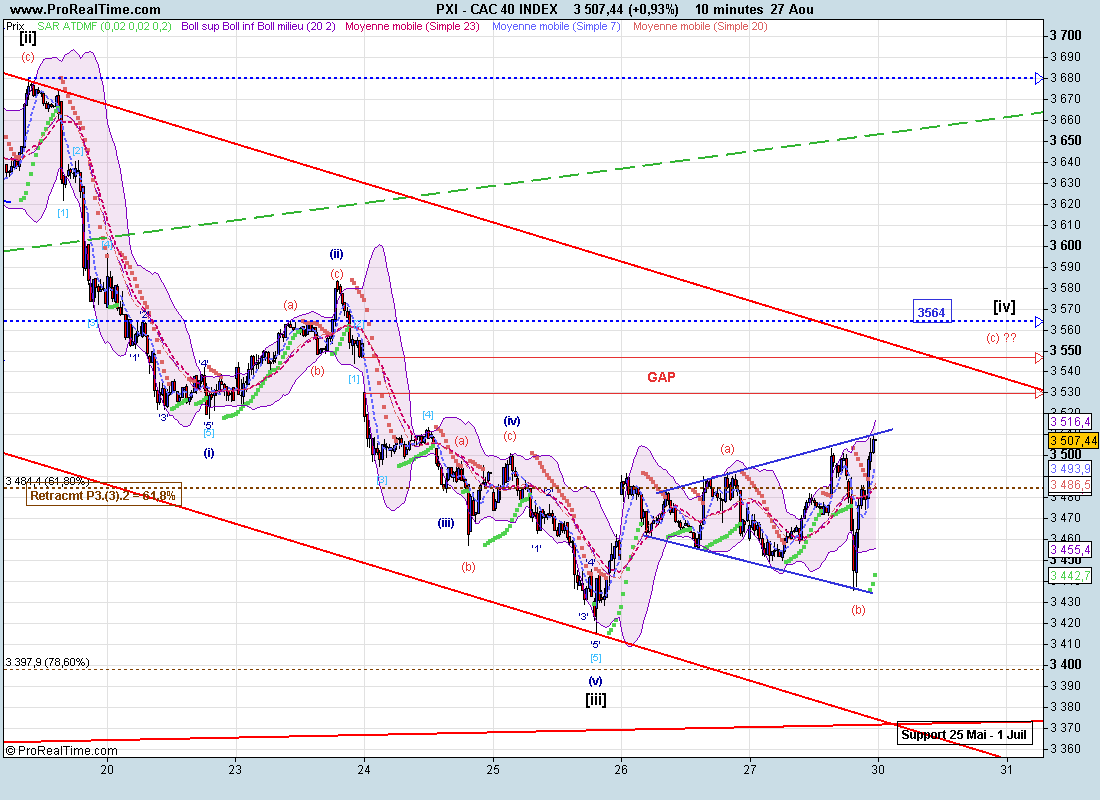Select the orange current price tag 3 507,44
The image size is (1100, 800).
1073,440
